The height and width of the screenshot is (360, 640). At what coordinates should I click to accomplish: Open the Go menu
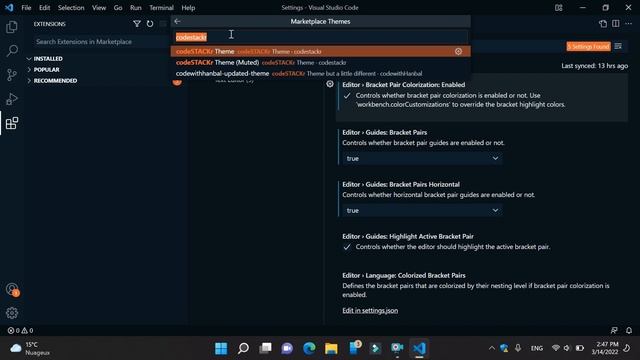(118, 8)
